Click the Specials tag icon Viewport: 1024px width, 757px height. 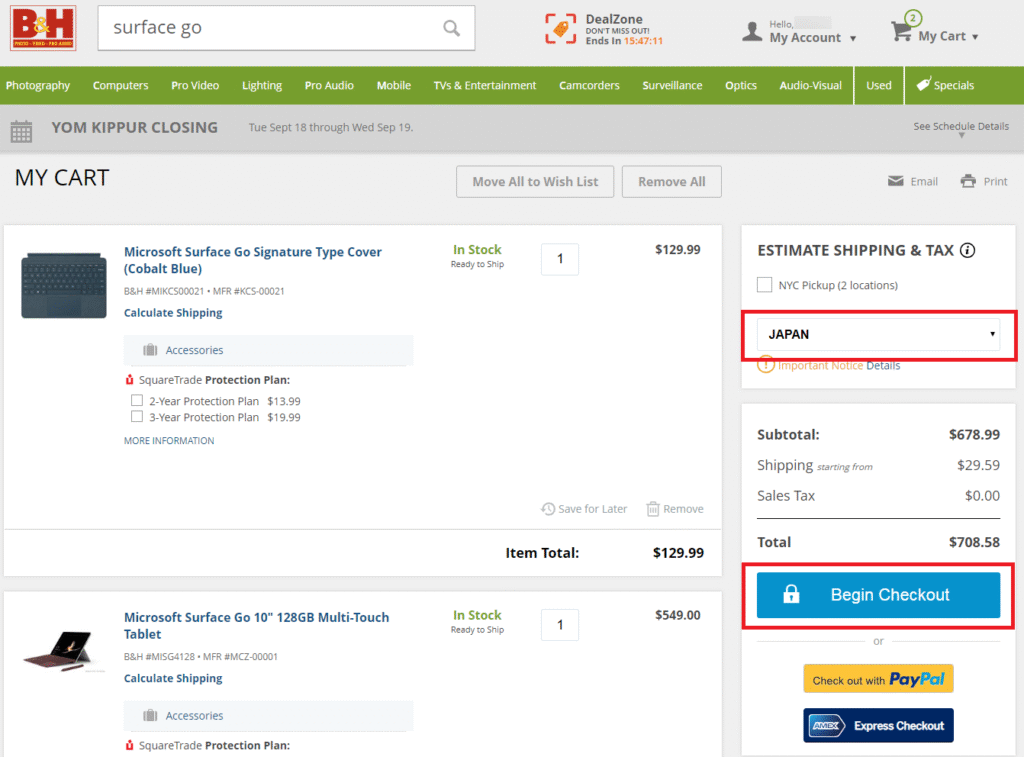tap(923, 84)
